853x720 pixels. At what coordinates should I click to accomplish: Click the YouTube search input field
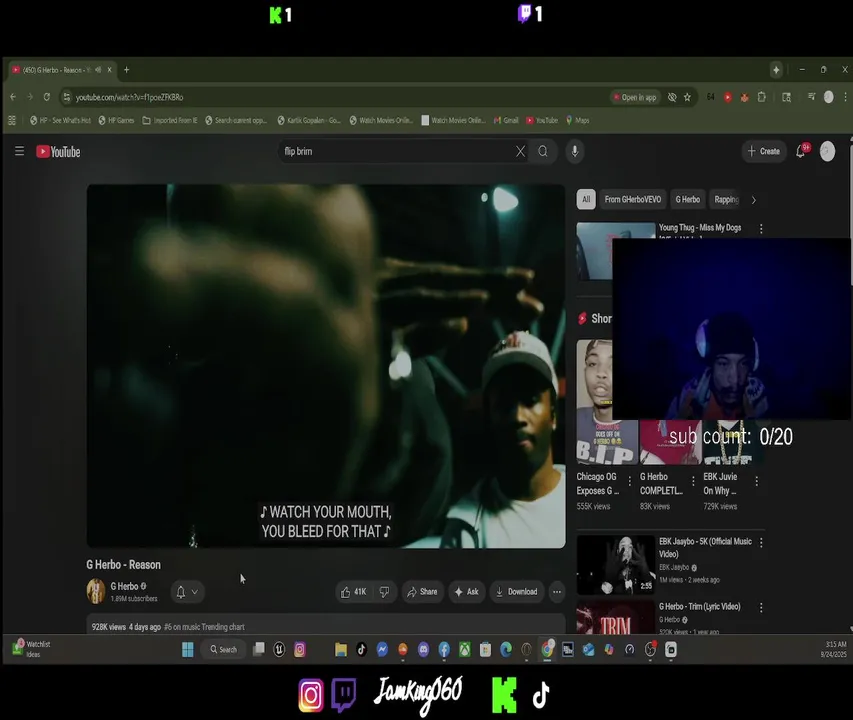(397, 151)
